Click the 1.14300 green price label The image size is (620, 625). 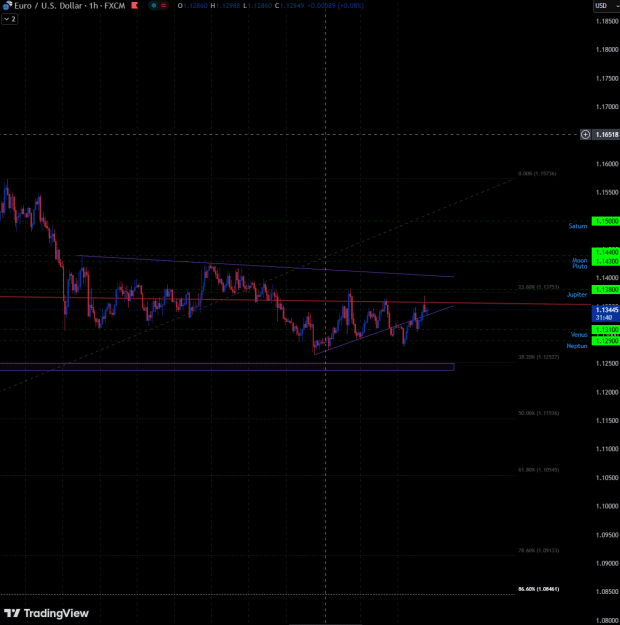click(606, 261)
